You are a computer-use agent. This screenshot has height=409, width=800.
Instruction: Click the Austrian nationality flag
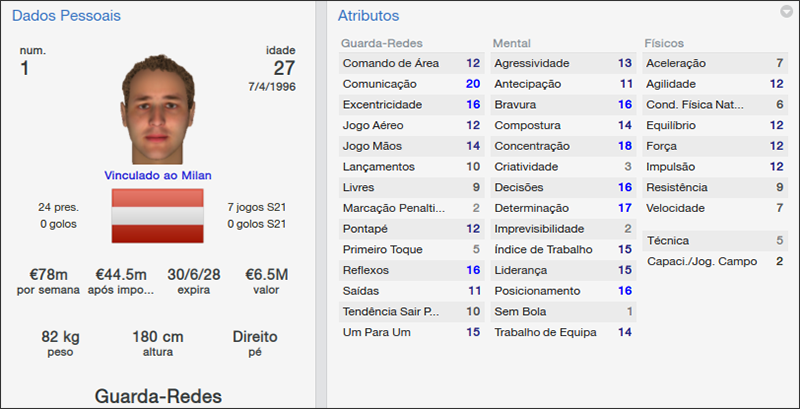pos(157,213)
